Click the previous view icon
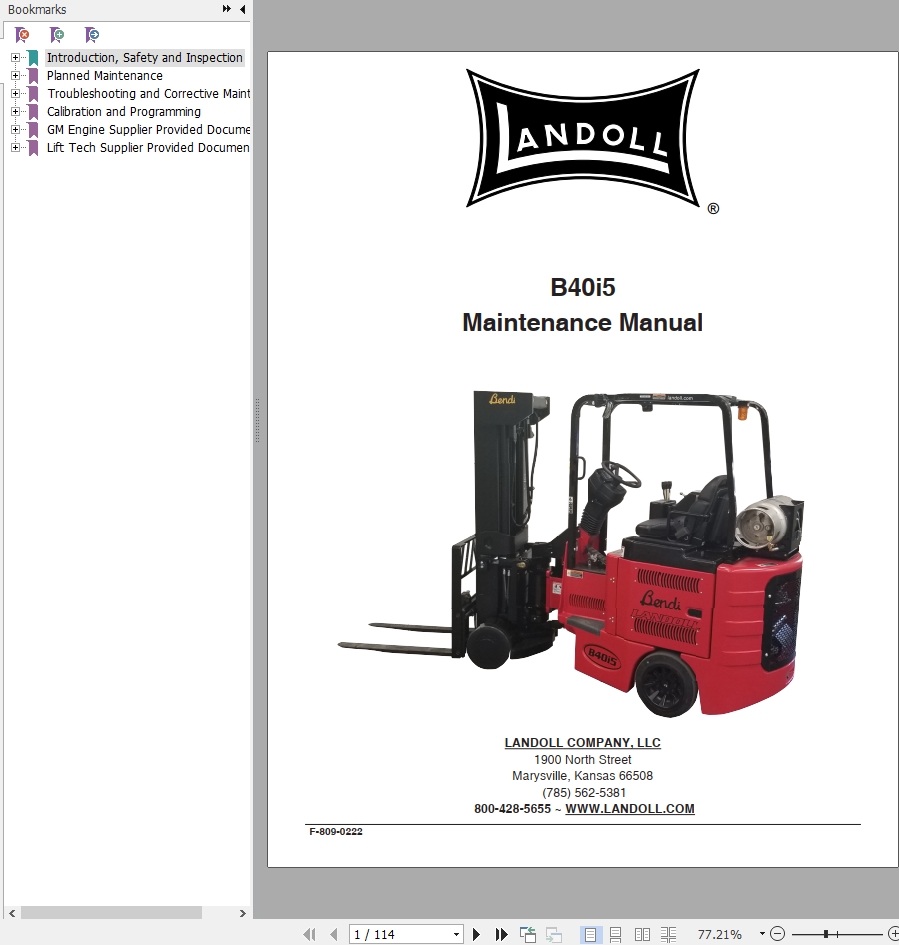The width and height of the screenshot is (899, 945). [x=528, y=935]
